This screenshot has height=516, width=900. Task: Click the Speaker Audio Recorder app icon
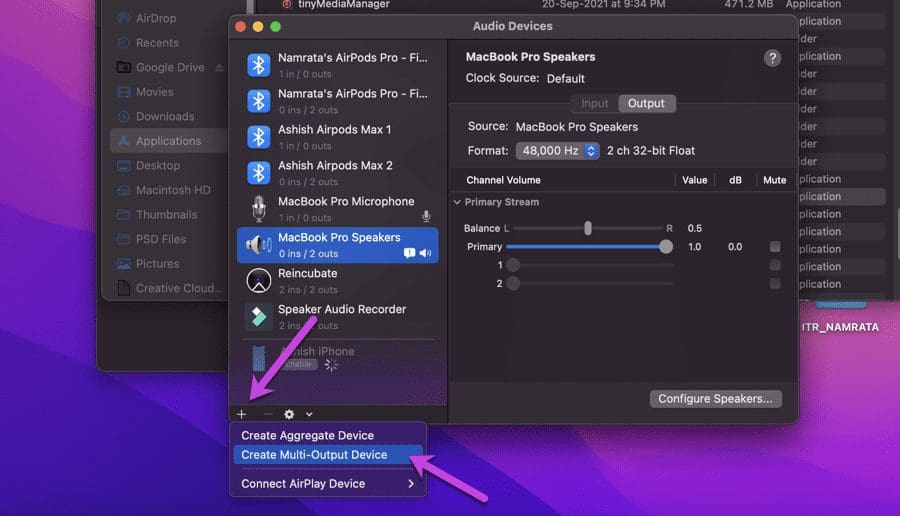tap(259, 317)
